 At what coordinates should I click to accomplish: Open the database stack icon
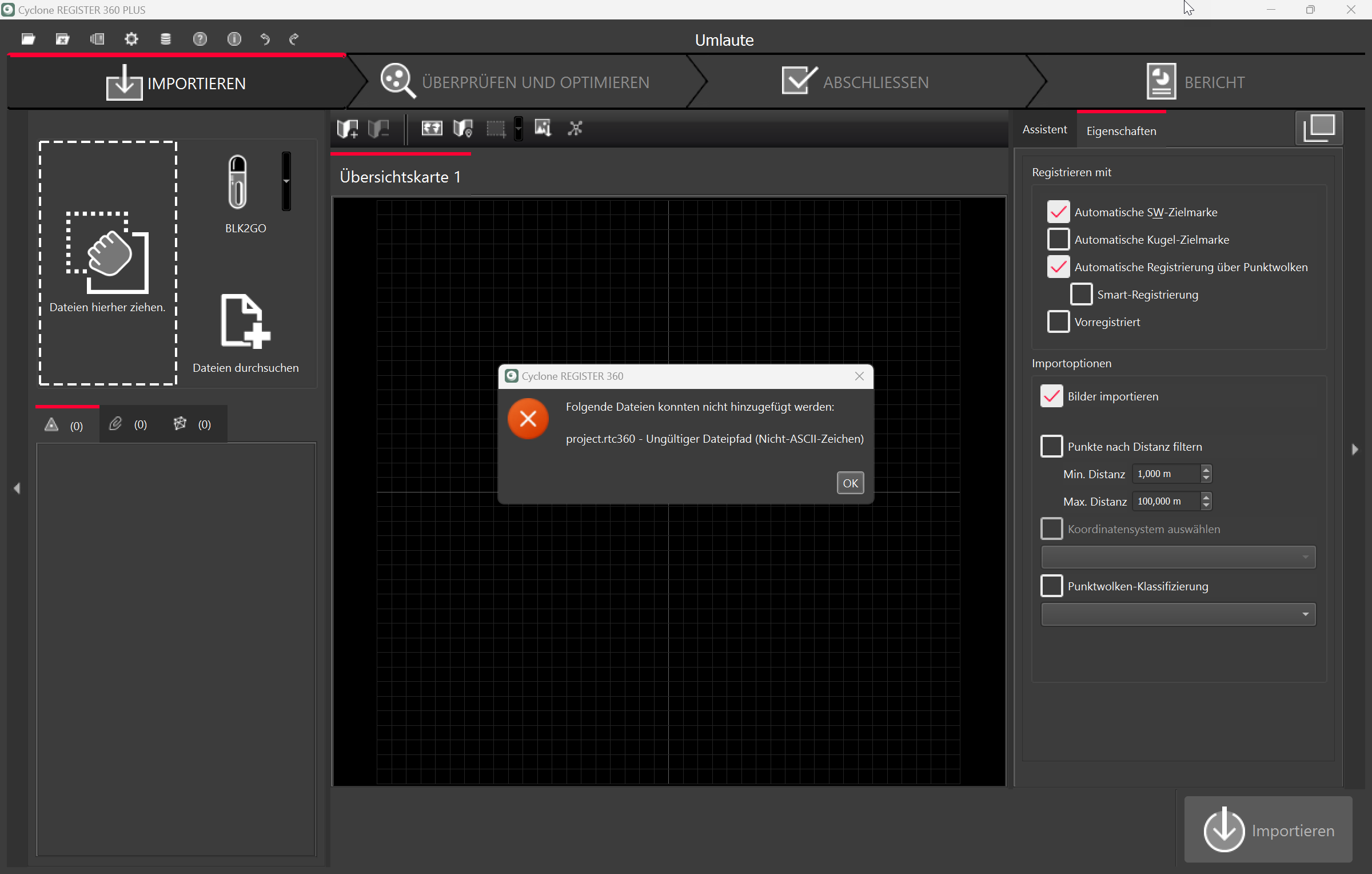pyautogui.click(x=166, y=39)
